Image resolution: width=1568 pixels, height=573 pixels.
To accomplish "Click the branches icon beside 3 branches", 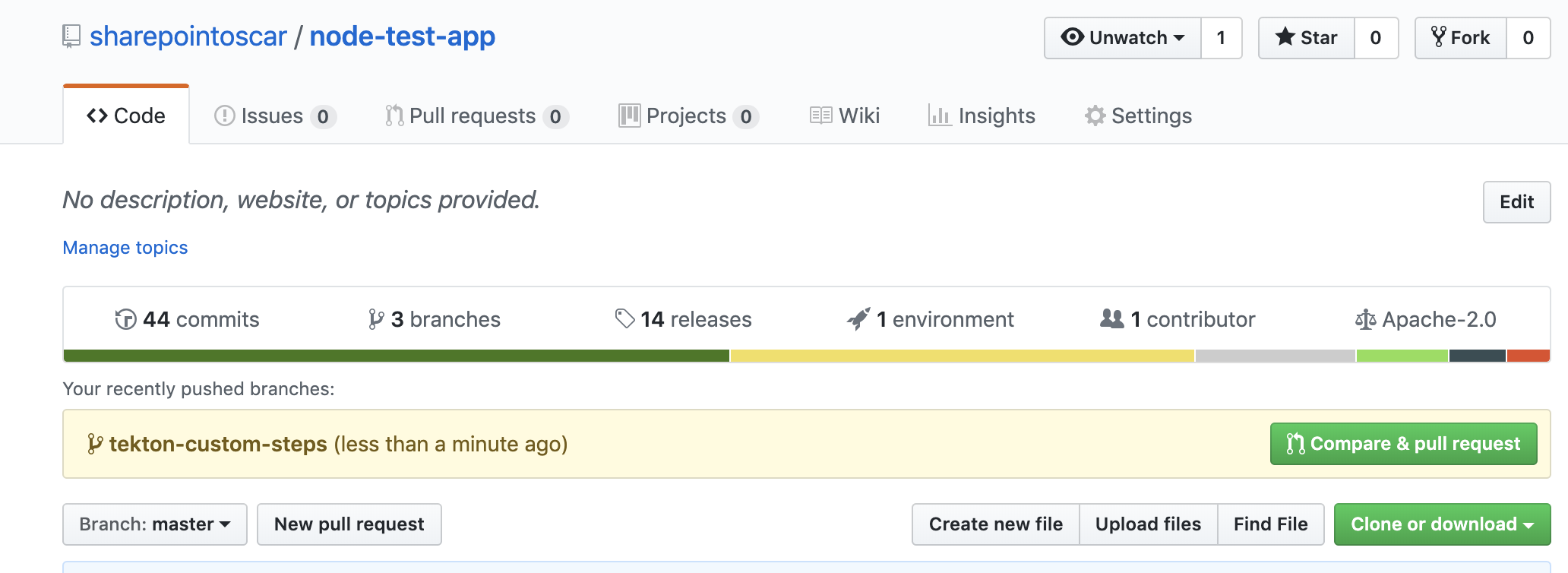I will pyautogui.click(x=376, y=319).
